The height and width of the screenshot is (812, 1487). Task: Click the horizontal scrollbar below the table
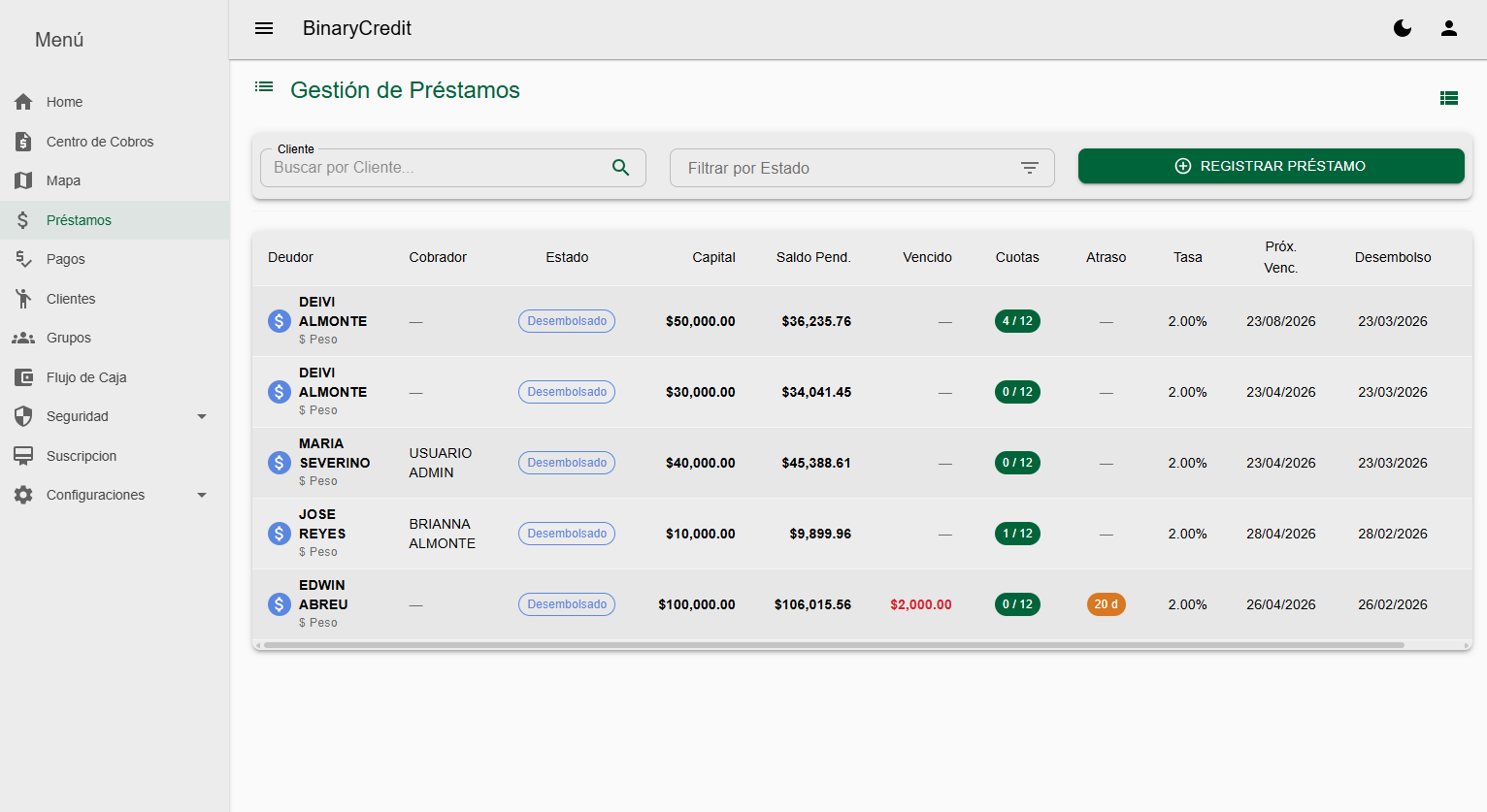[x=834, y=645]
